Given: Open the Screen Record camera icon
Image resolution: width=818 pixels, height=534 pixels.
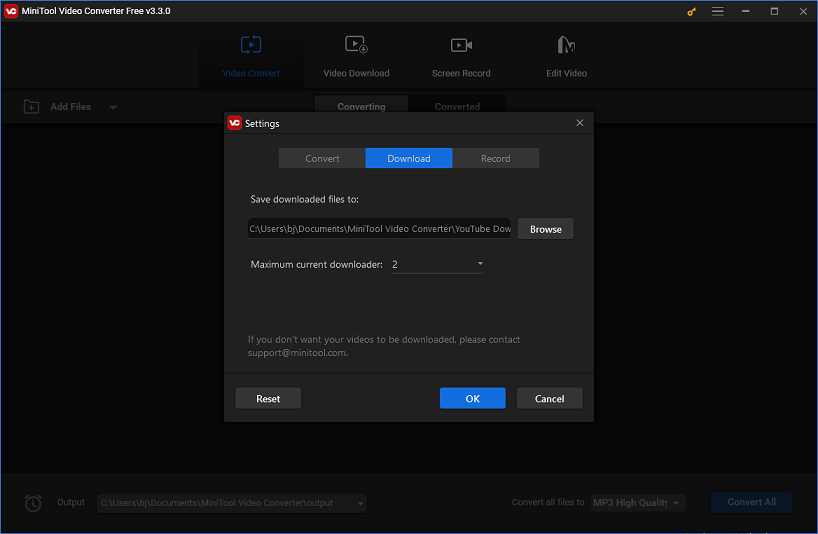Looking at the screenshot, I should [x=461, y=45].
